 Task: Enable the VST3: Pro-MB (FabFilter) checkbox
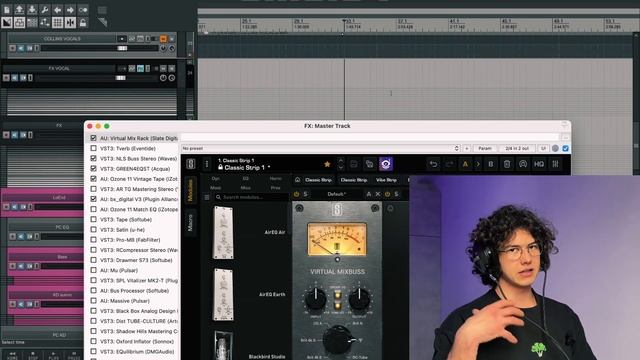click(93, 240)
